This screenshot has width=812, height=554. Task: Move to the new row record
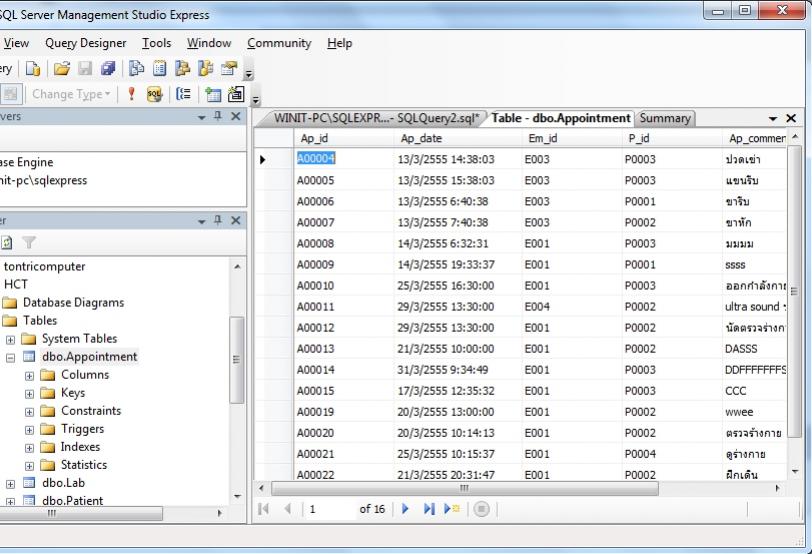(452, 509)
